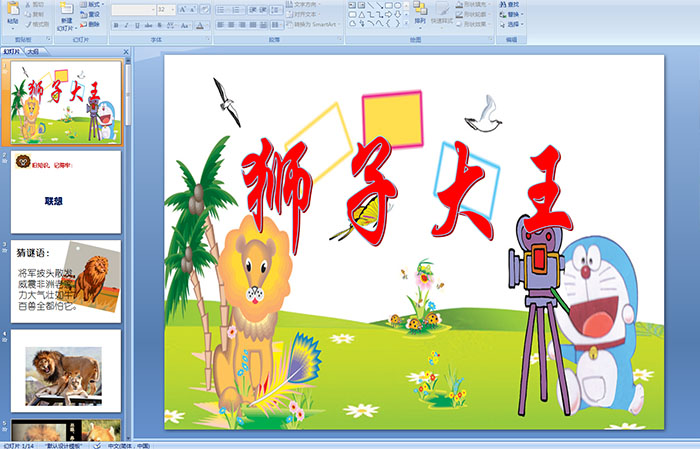Open the font name dropdown

point(153,10)
